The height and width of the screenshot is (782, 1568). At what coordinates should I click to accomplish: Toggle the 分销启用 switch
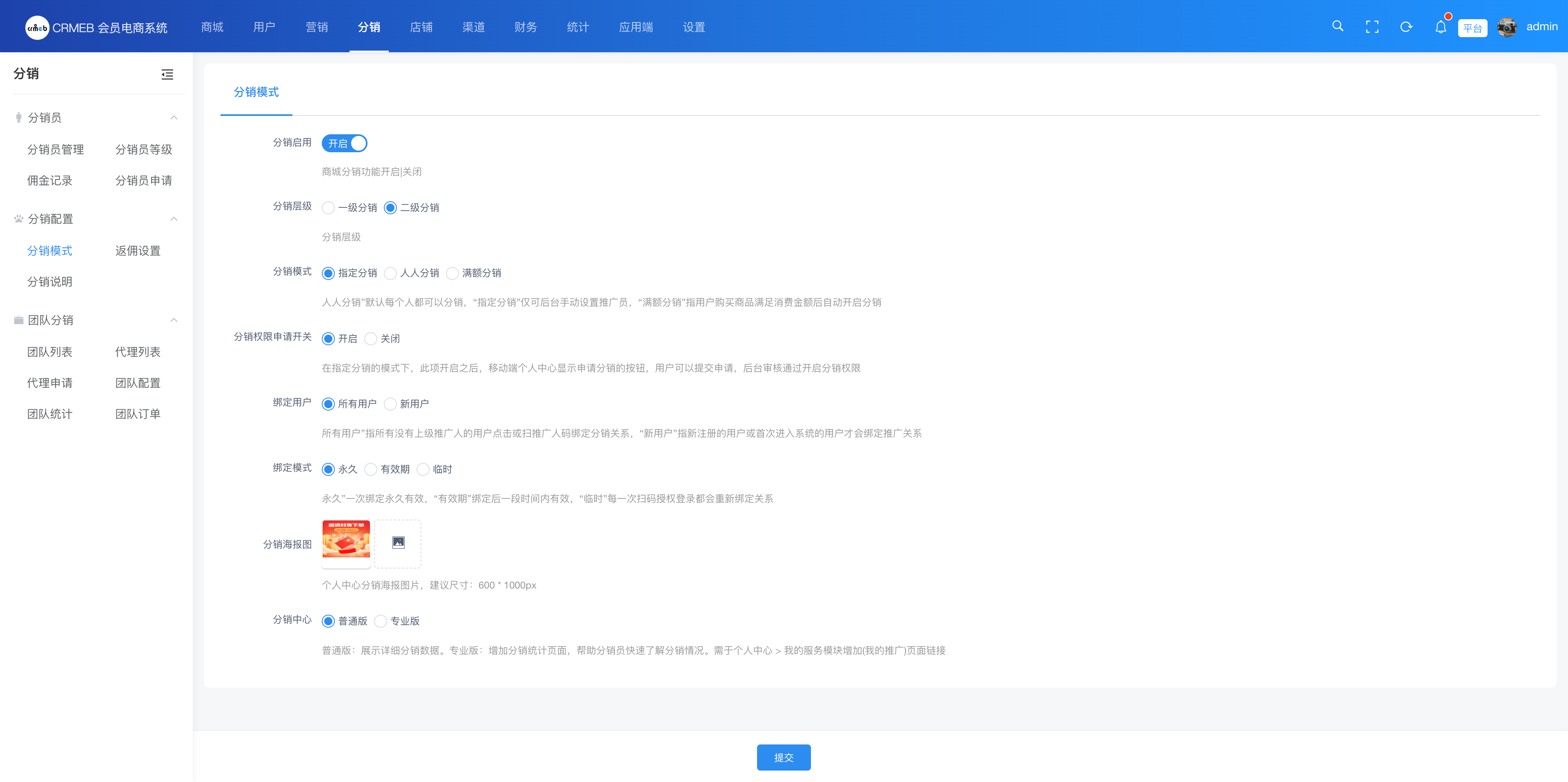coord(345,143)
